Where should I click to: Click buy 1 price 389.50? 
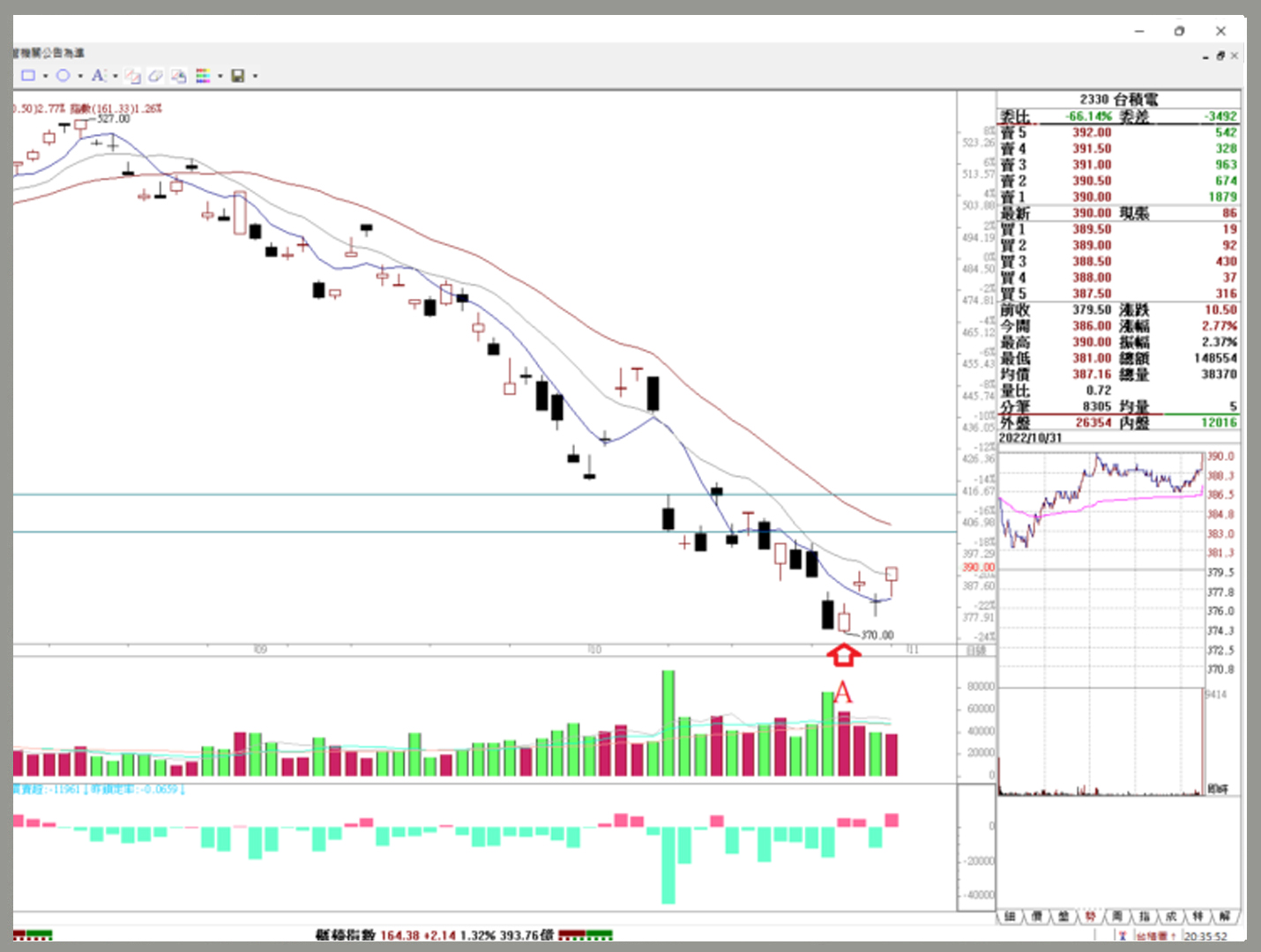(1092, 228)
